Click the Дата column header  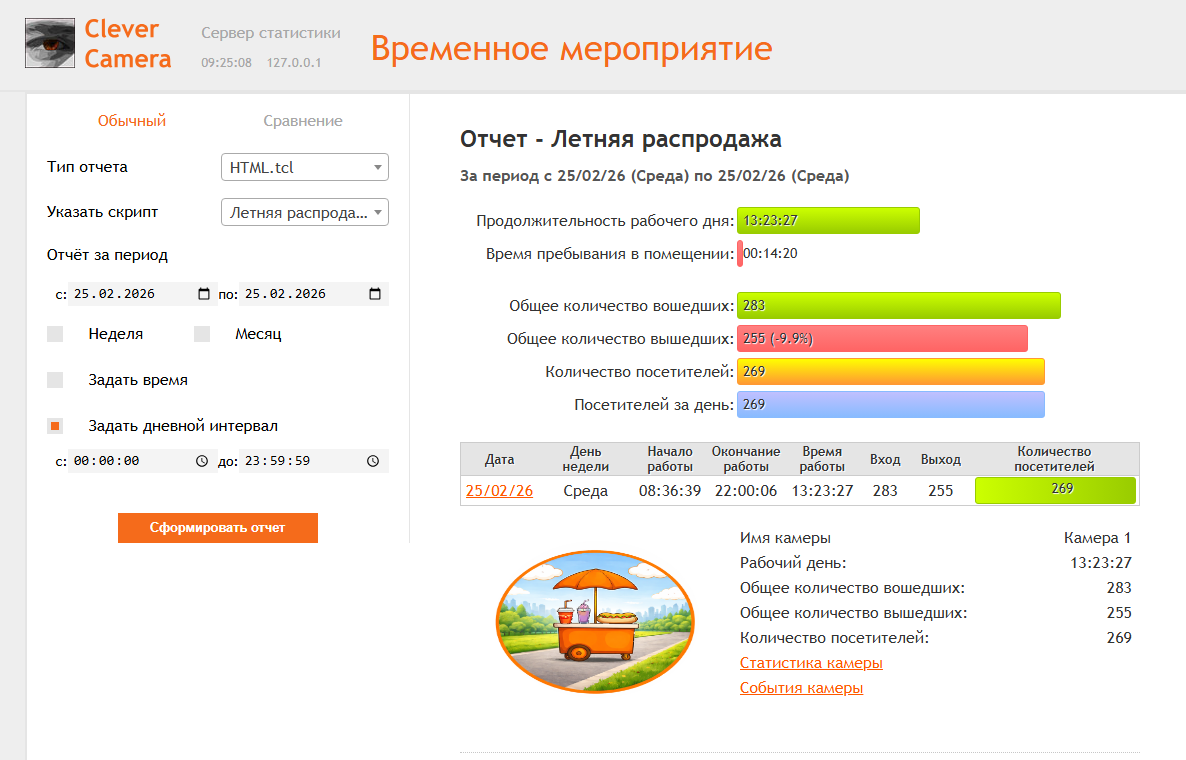499,459
